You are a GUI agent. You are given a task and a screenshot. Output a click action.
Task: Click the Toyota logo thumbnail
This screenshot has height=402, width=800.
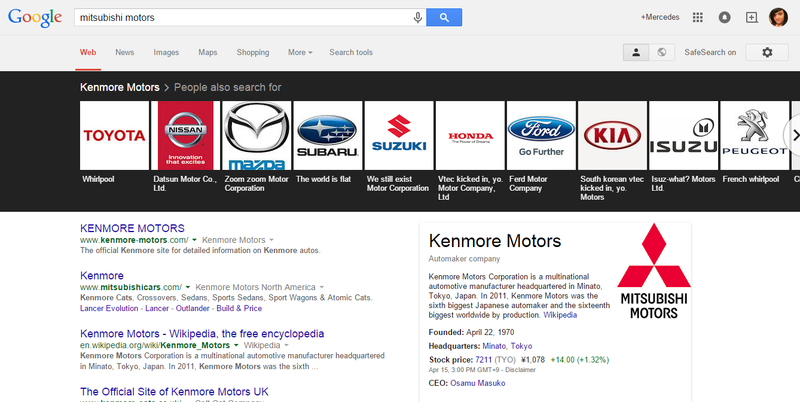coord(114,135)
